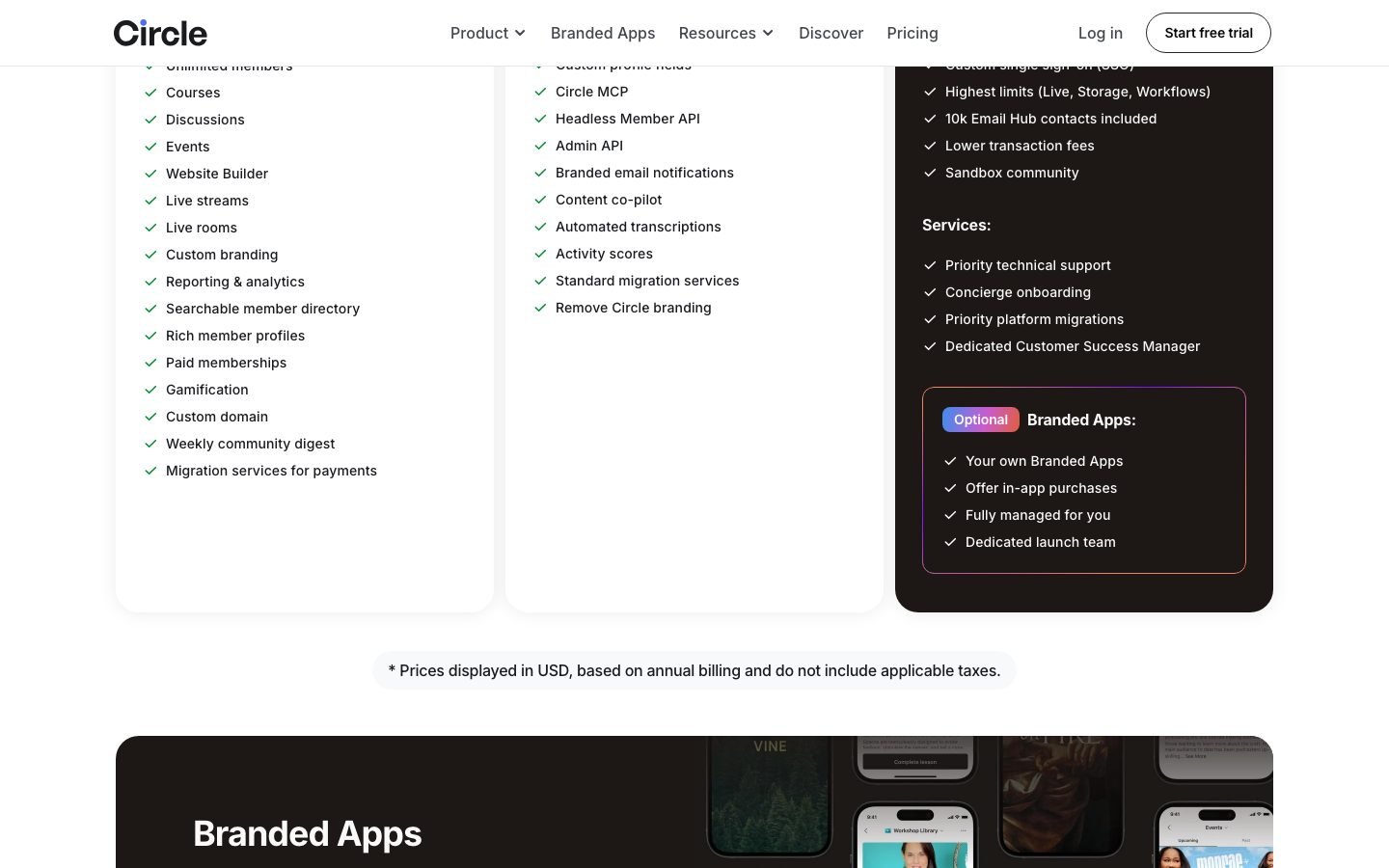This screenshot has width=1389, height=868.
Task: Click the checkmark beside Courses
Action: (x=150, y=93)
